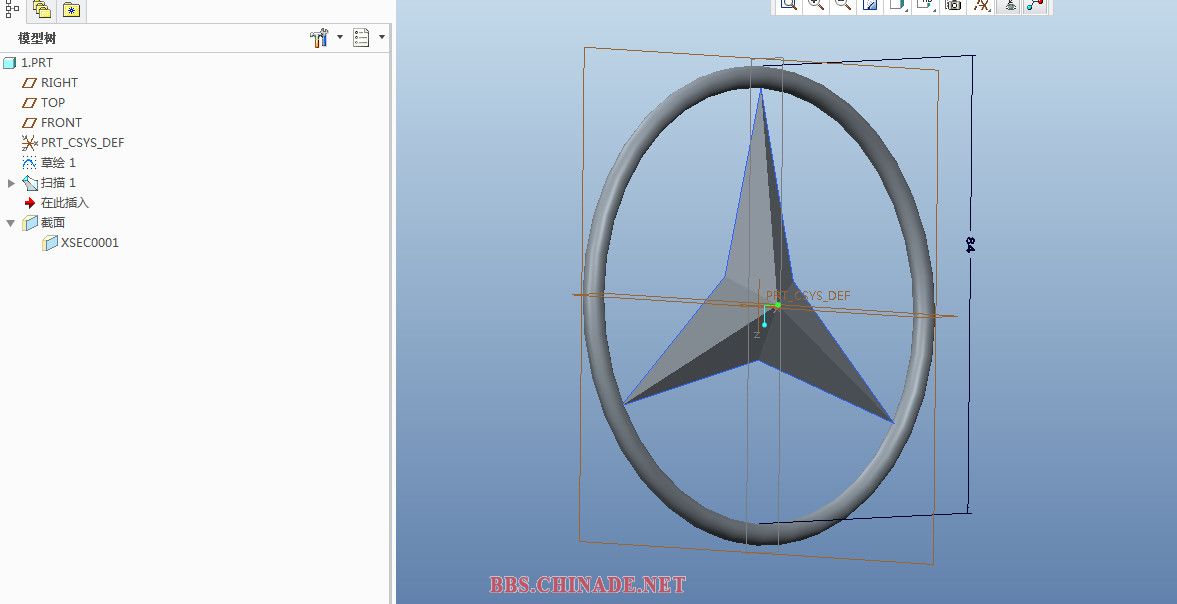Viewport: 1177px width, 604px height.
Task: Select the TOP datum plane in tree
Action: pos(44,103)
